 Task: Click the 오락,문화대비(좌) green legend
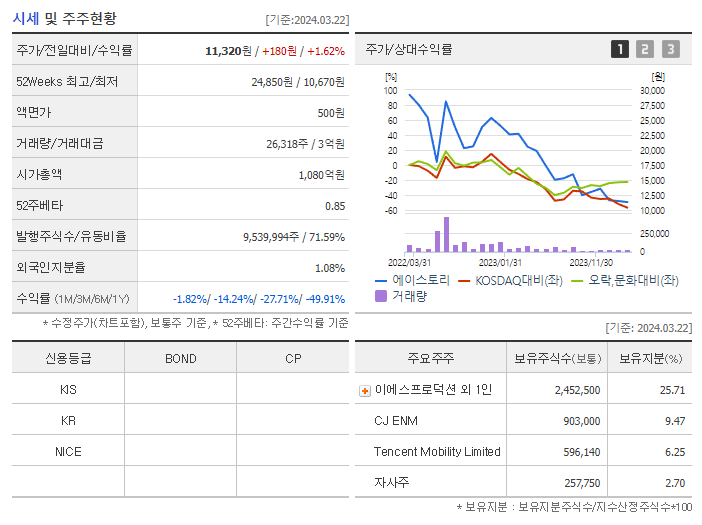(625, 281)
